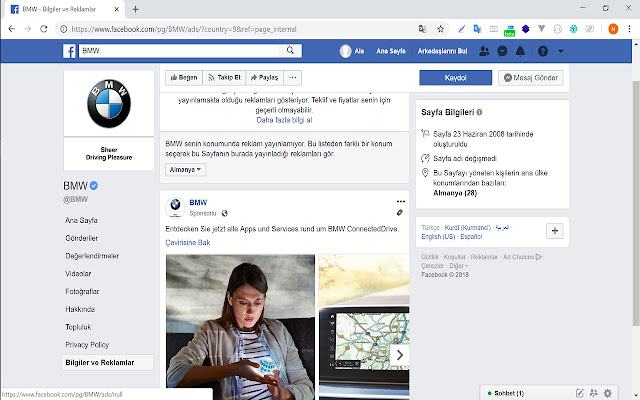Open help question mark icon

pyautogui.click(x=542, y=51)
